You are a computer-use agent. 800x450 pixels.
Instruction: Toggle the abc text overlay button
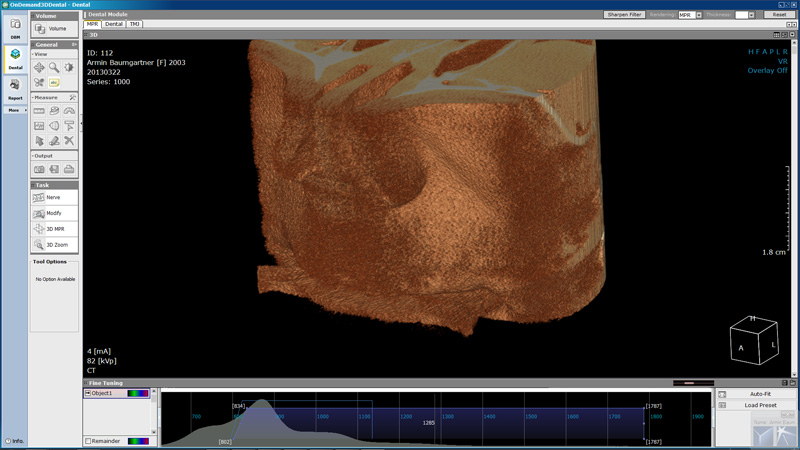pyautogui.click(x=54, y=83)
